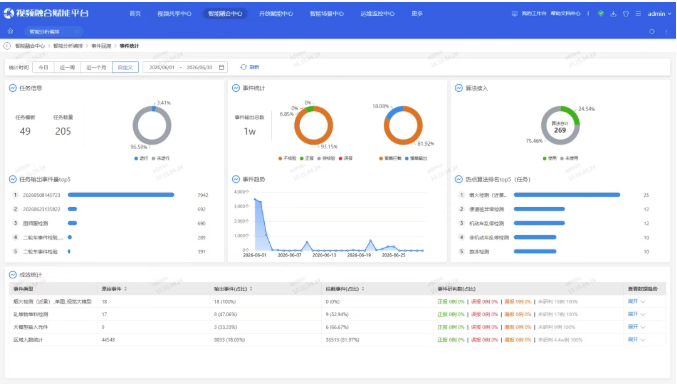Click the top bar in 热点算法排名top5 with value 25
677x384 pixels.
[x=567, y=195]
